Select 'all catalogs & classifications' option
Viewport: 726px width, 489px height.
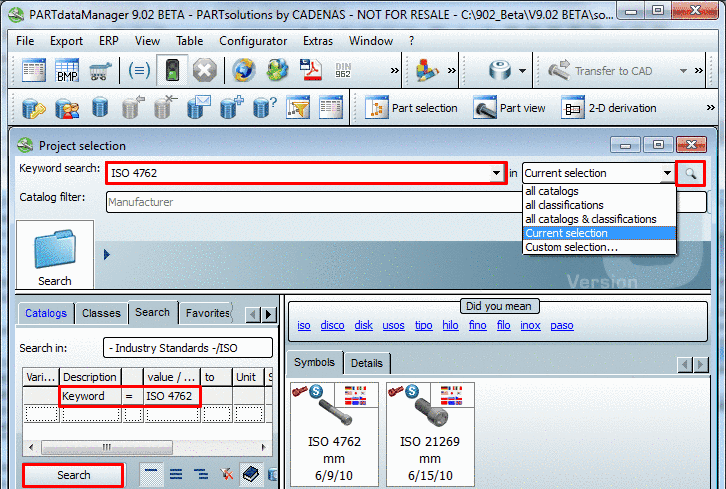tap(599, 219)
